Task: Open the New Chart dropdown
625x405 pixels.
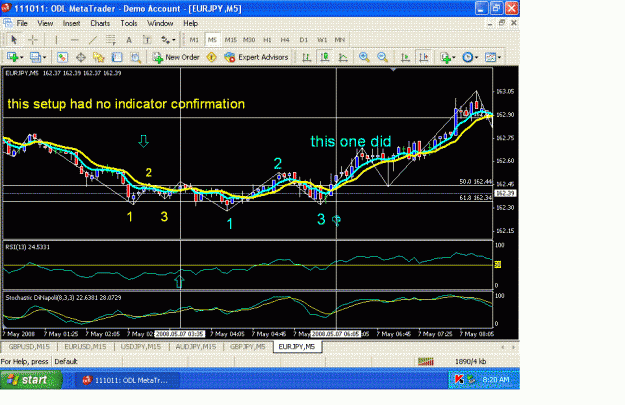Action: pos(15,57)
